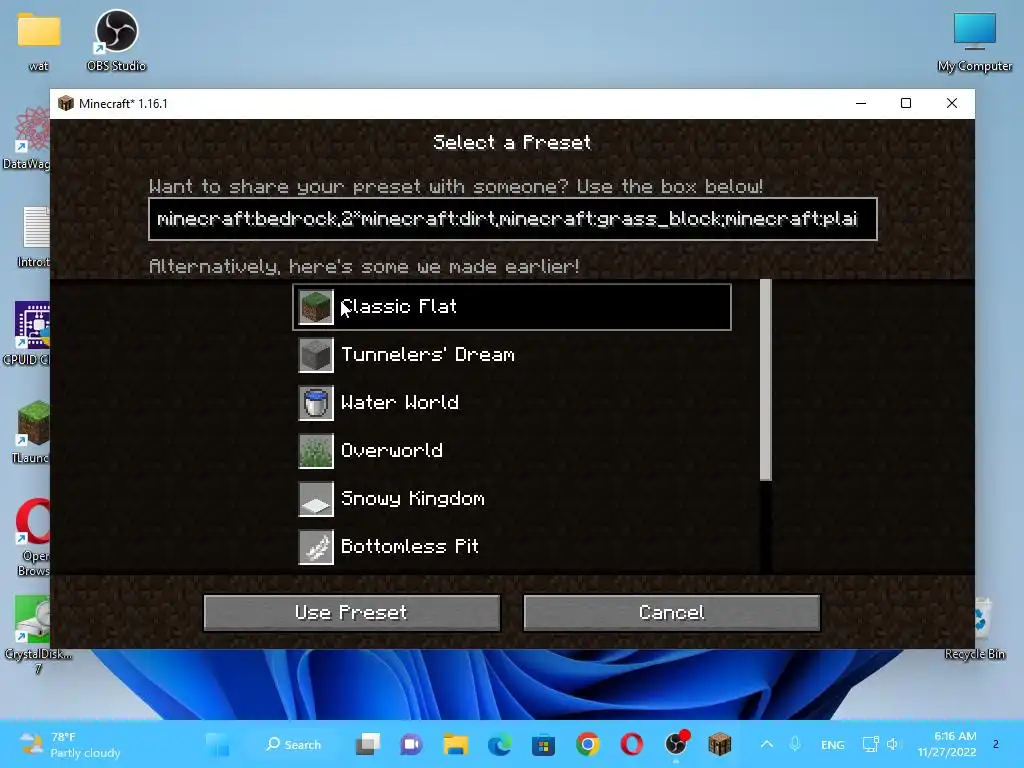Select the Opera Browser desktop shortcut
Viewport: 1024px width, 768px height.
33,537
